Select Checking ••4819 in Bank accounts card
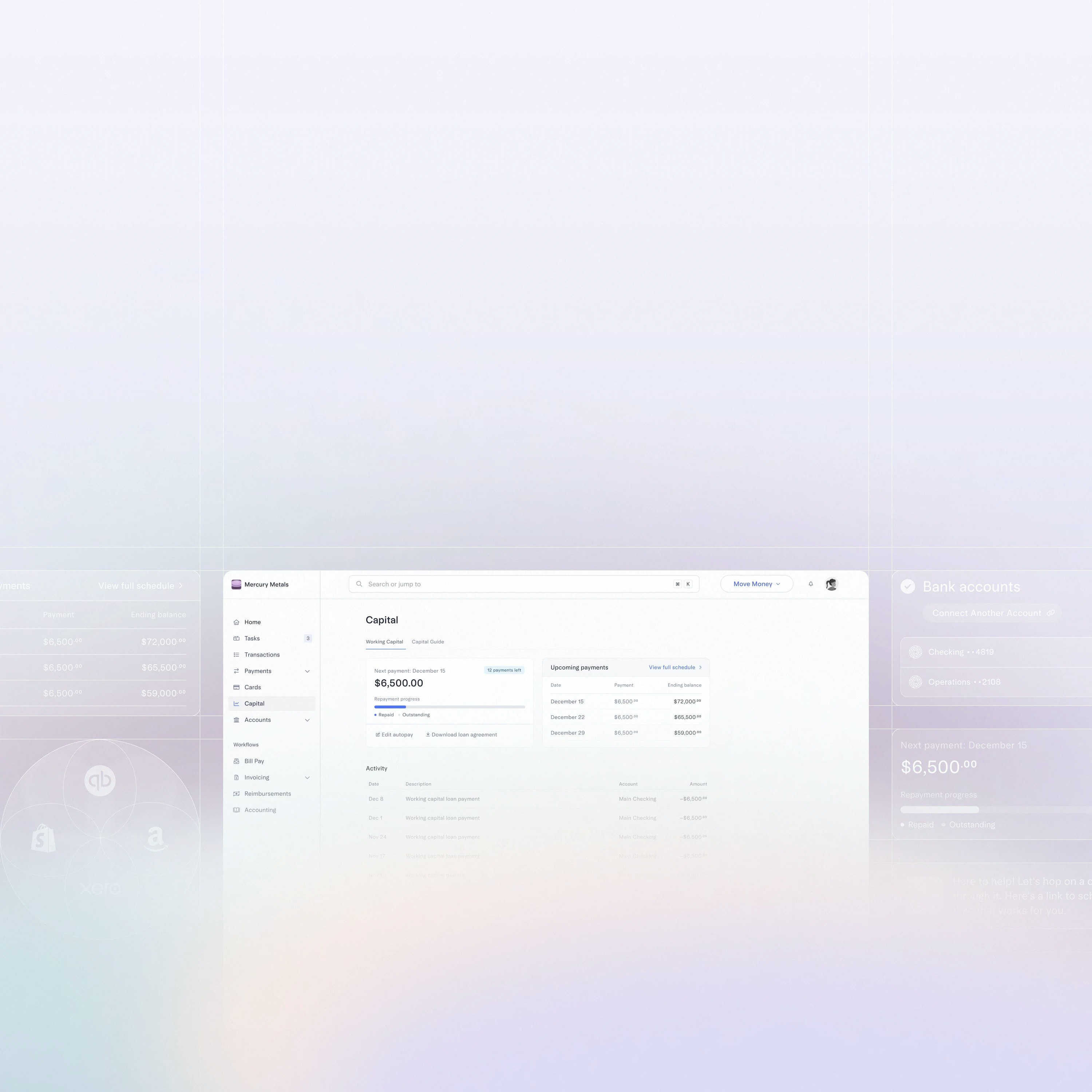Viewport: 1092px width, 1092px height. click(996, 652)
